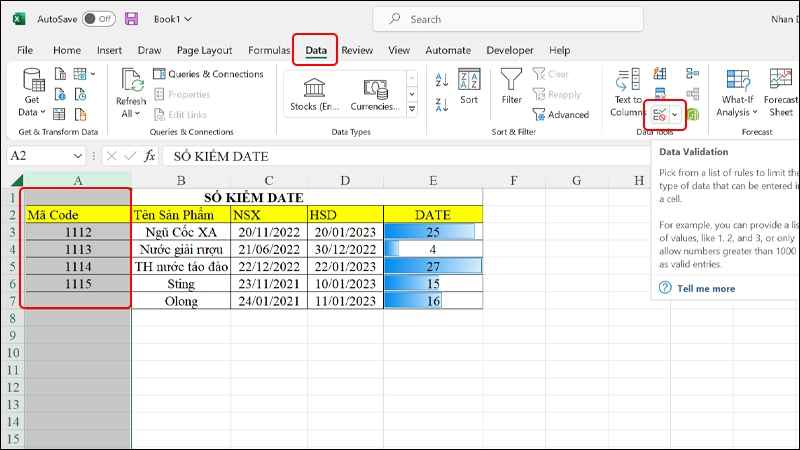Open the File menu tab
This screenshot has height=450, width=800.
click(x=25, y=50)
